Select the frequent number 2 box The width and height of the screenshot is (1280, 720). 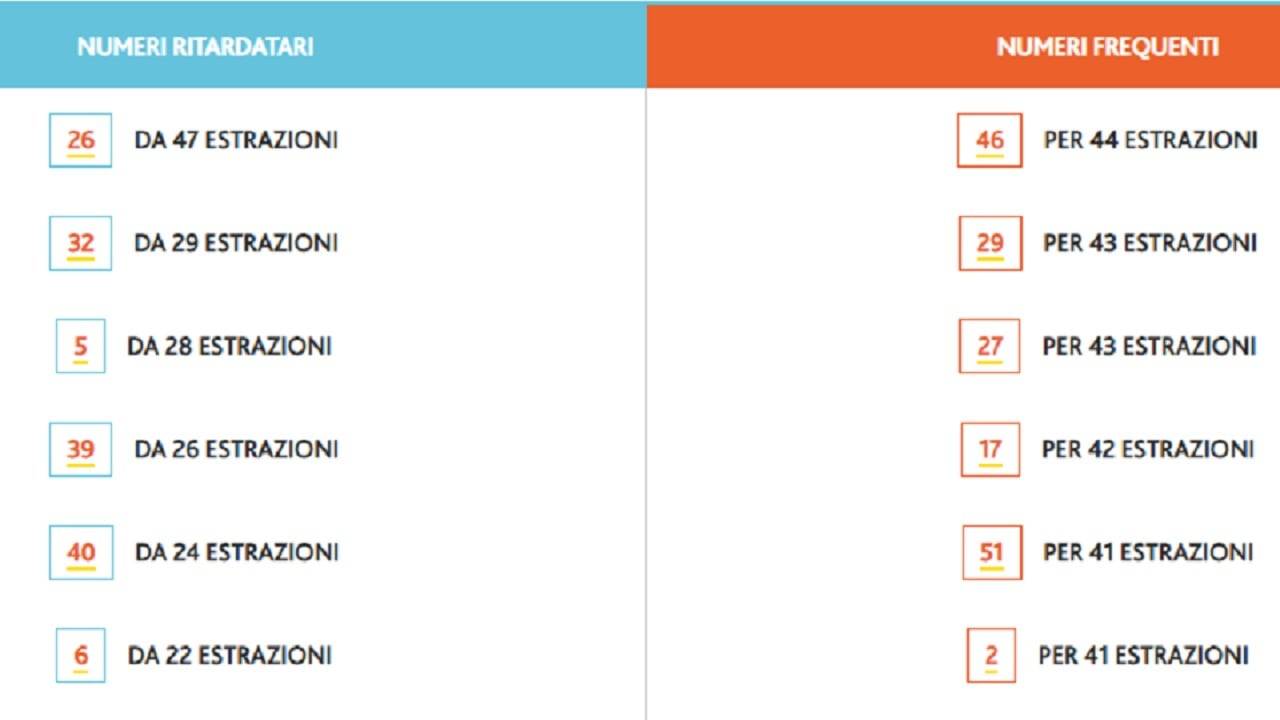[x=991, y=655]
